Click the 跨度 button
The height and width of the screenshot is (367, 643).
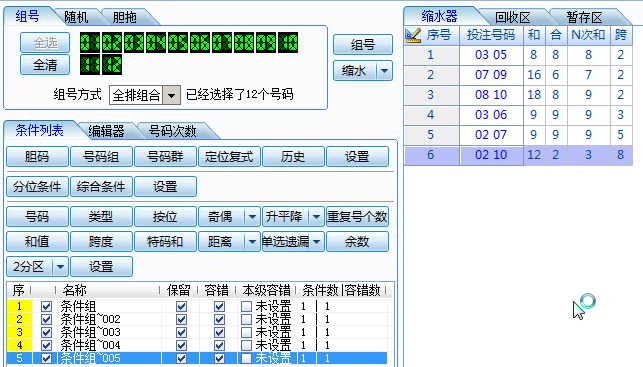[x=101, y=242]
